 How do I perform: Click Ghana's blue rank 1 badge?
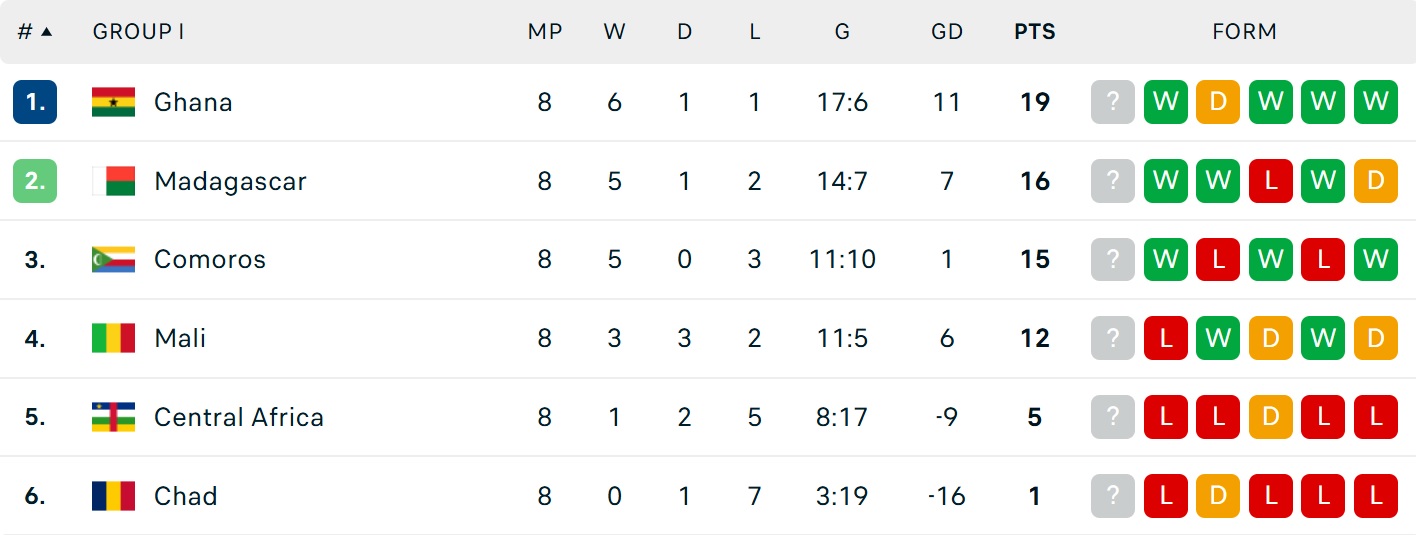pos(35,102)
